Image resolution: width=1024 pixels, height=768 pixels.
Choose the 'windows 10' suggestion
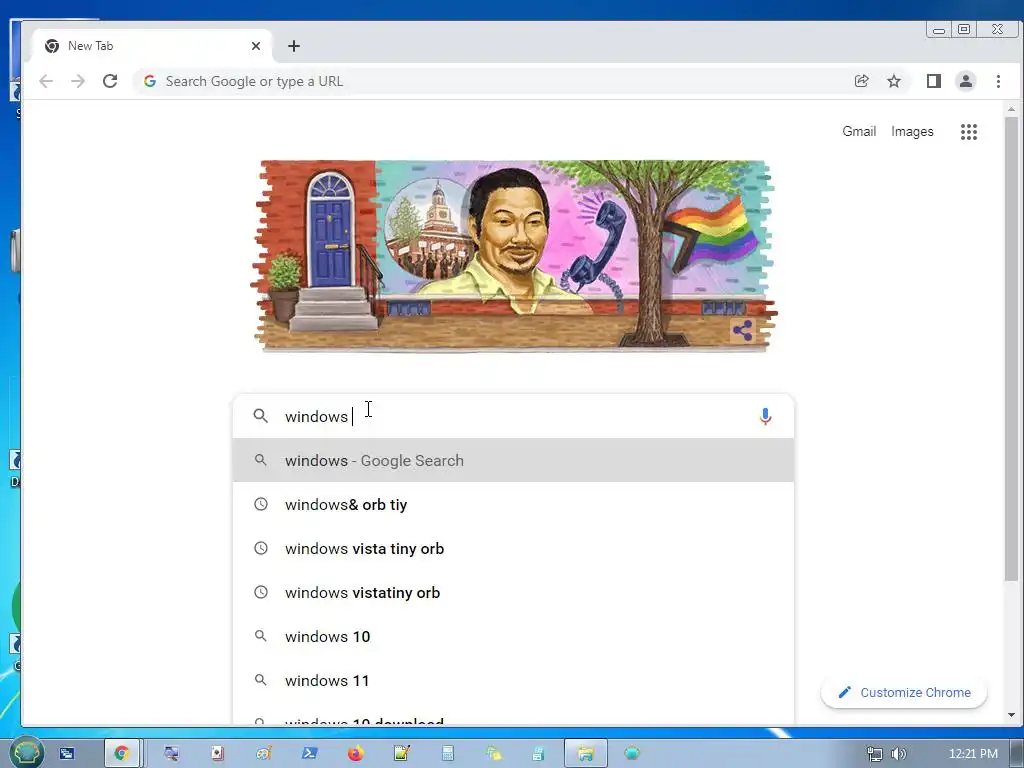[513, 636]
